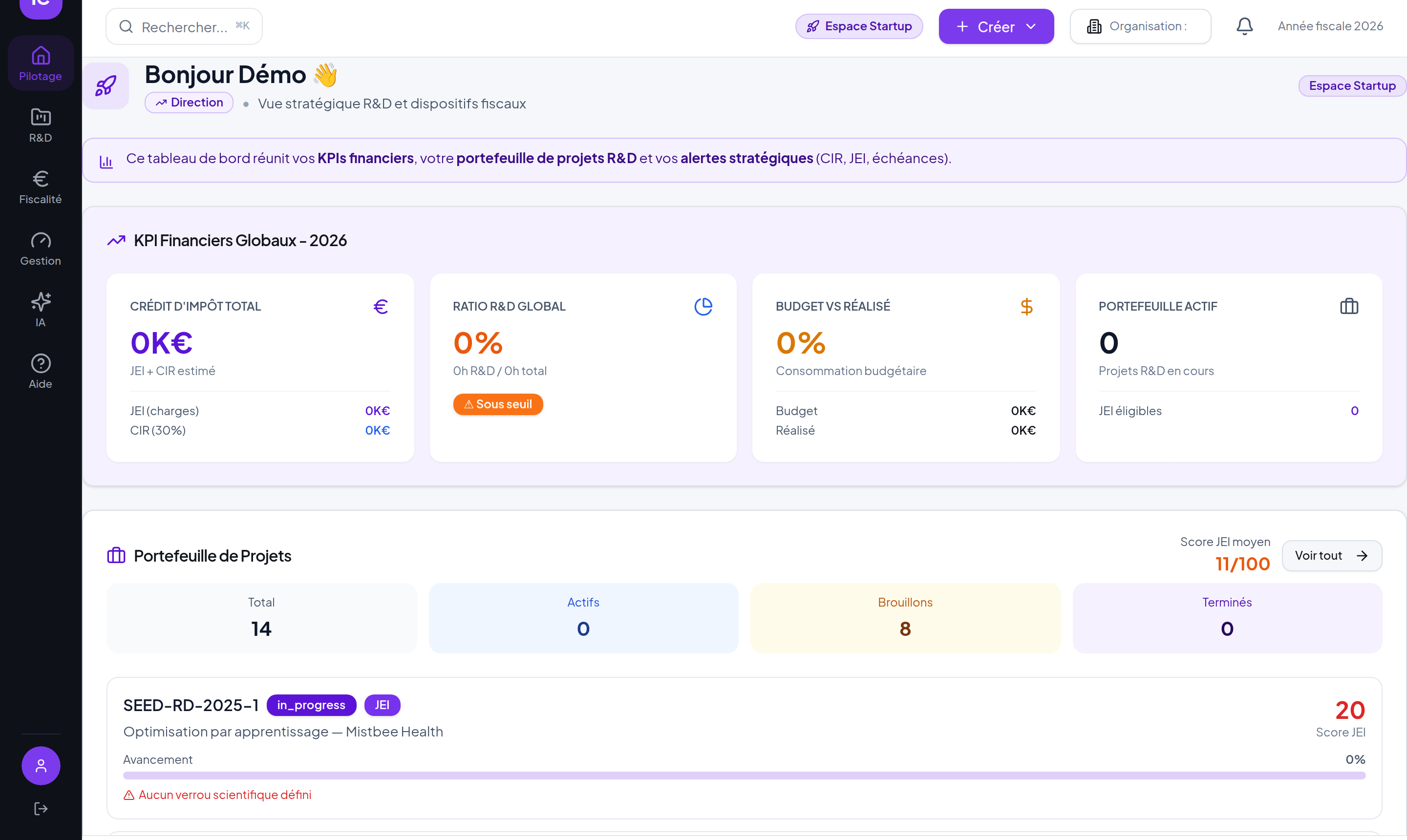This screenshot has height=840, width=1407.
Task: Click Espace Startup badge in top bar
Action: pyautogui.click(x=859, y=26)
